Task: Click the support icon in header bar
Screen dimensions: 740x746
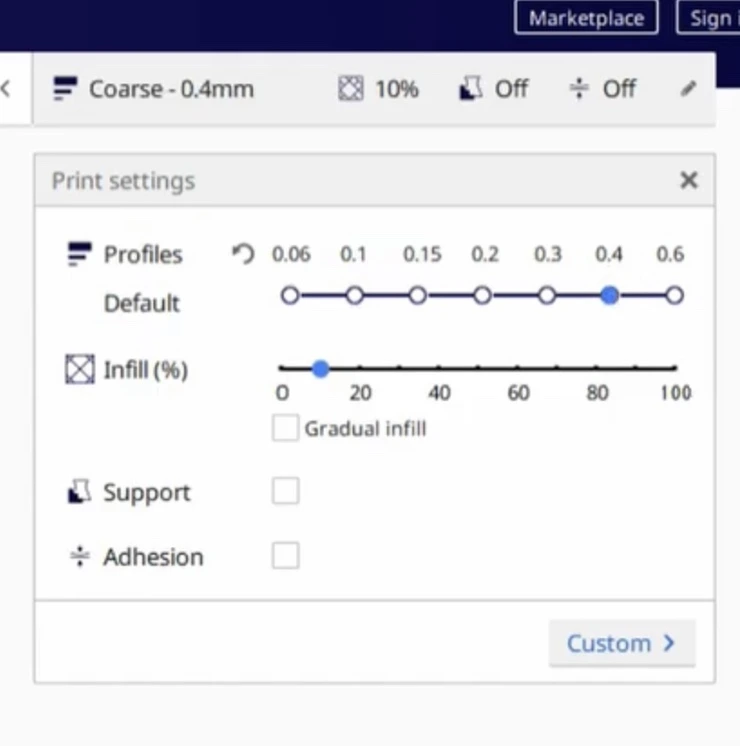Action: [470, 89]
